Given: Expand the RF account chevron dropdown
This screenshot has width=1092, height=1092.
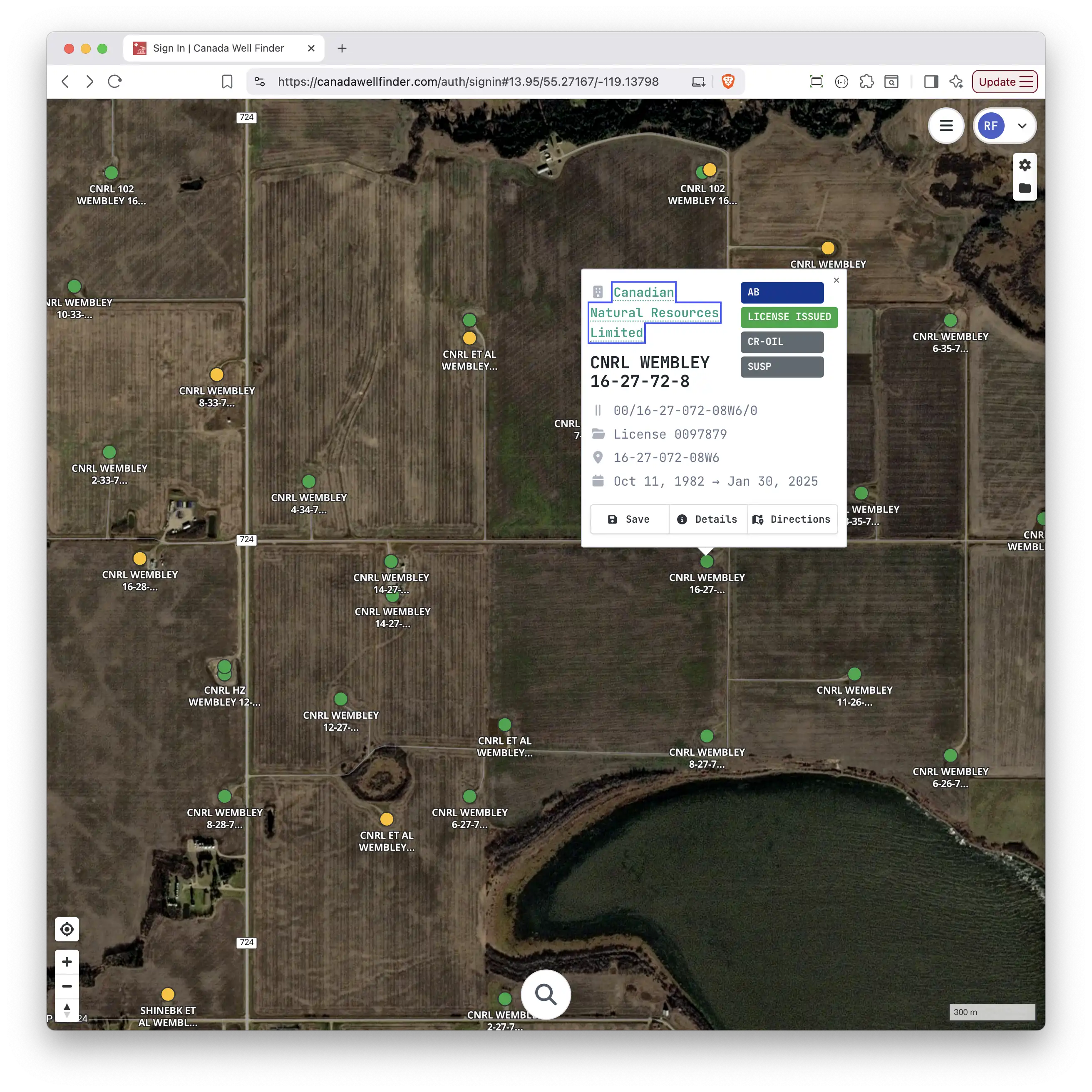Looking at the screenshot, I should click(x=1022, y=126).
